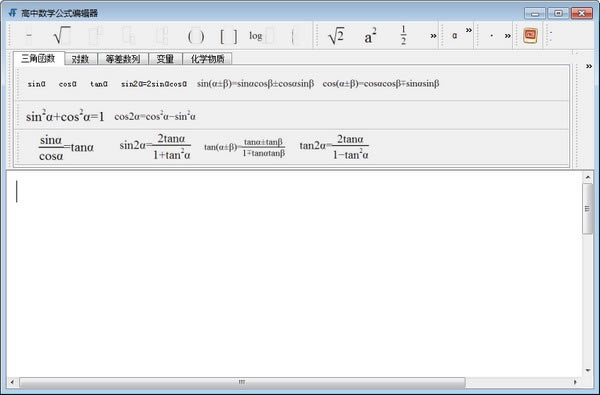The width and height of the screenshot is (600, 395).
Task: Insert the cosα formula
Action: click(68, 84)
